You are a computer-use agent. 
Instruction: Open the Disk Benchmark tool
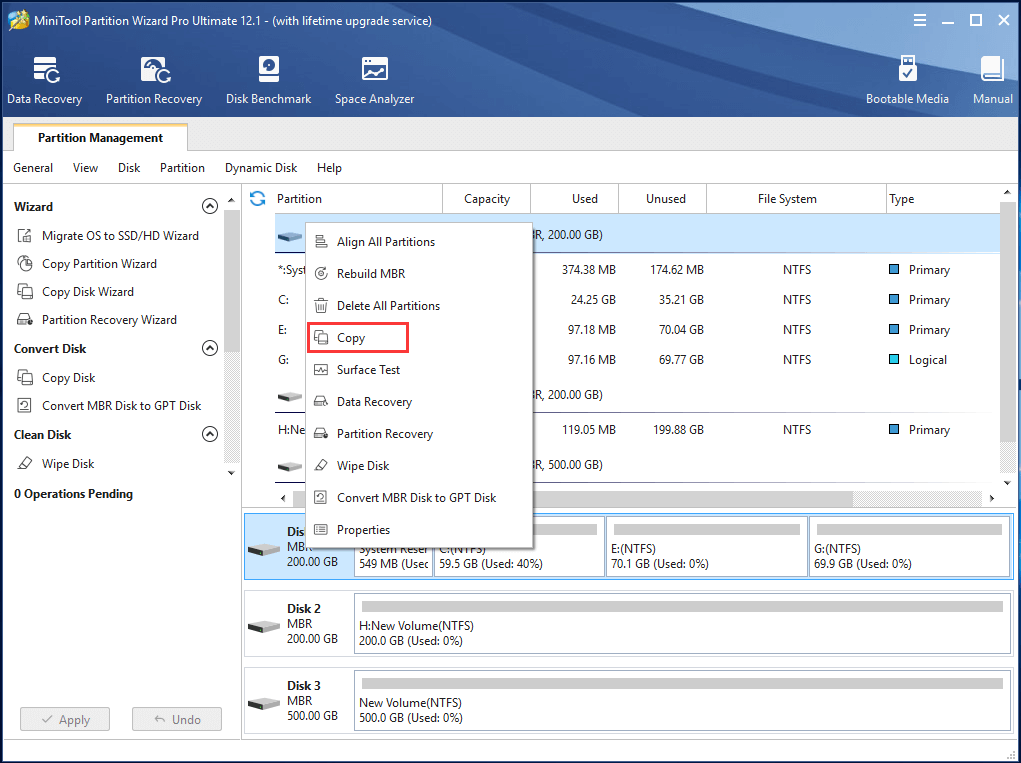coord(268,70)
